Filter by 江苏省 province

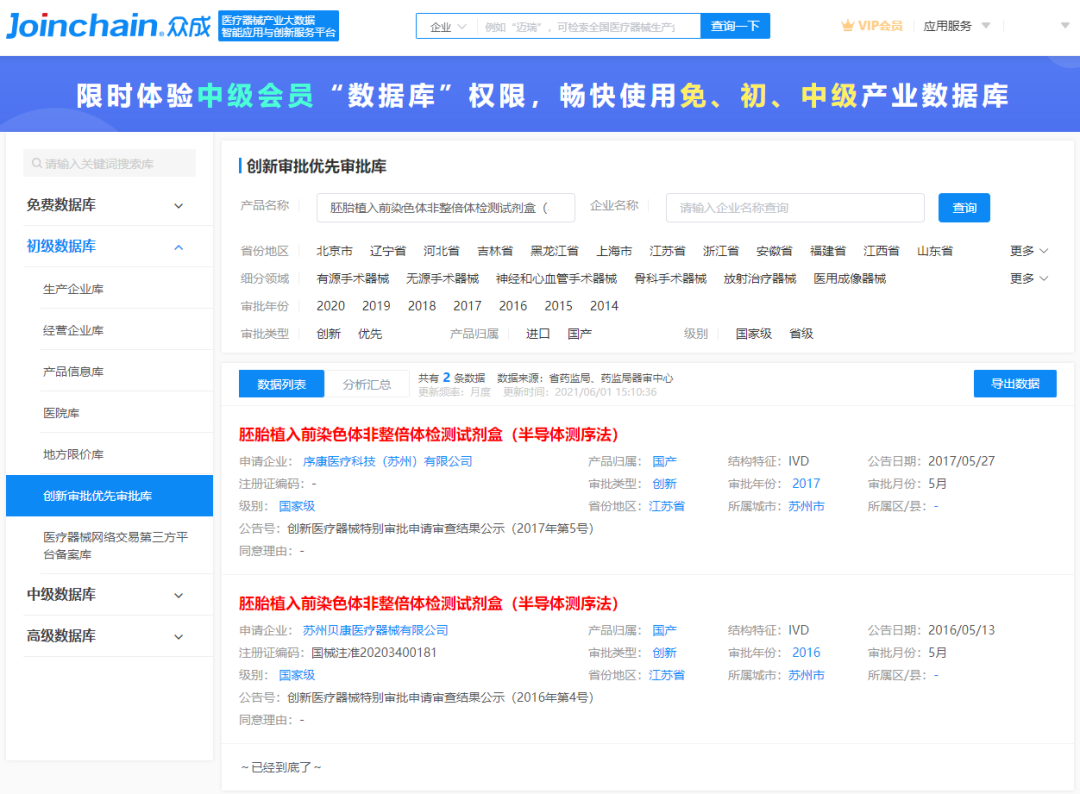click(x=667, y=251)
